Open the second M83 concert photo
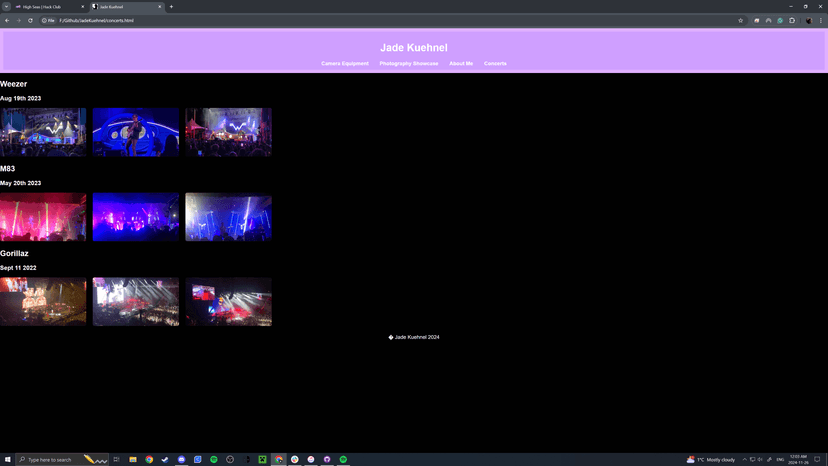The width and height of the screenshot is (828, 466). point(136,217)
